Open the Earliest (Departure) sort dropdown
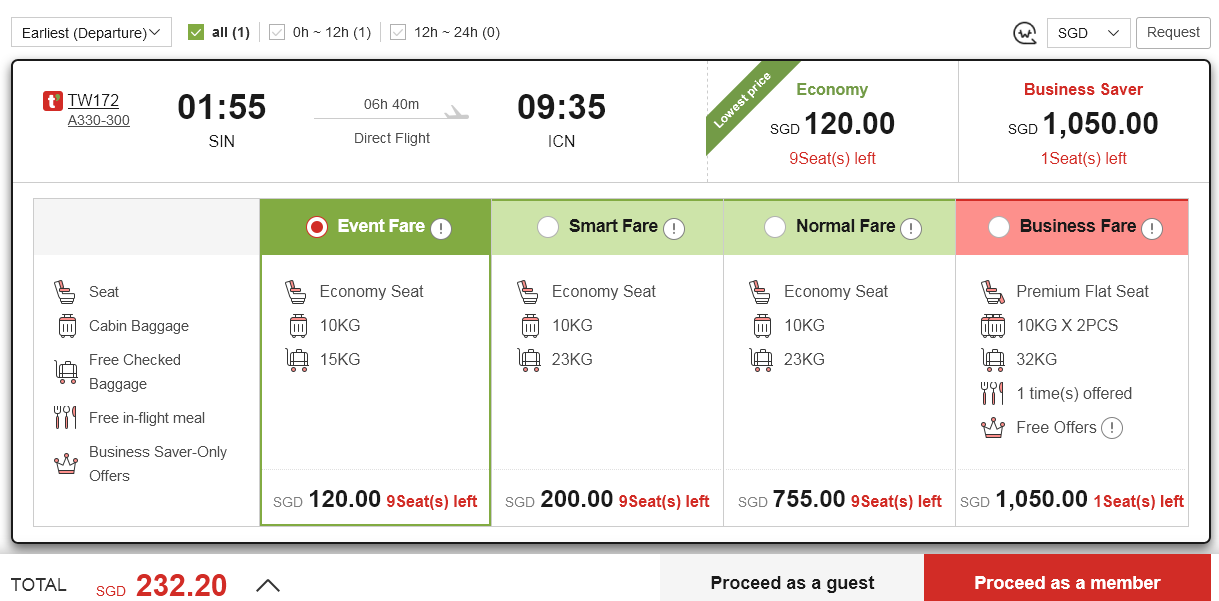This screenshot has height=601, width=1219. pyautogui.click(x=91, y=32)
